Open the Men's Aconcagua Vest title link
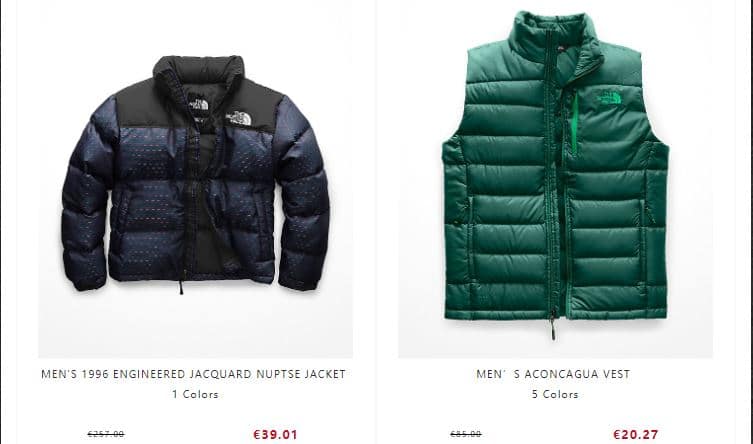Screen dimensions: 753x444 553,374
